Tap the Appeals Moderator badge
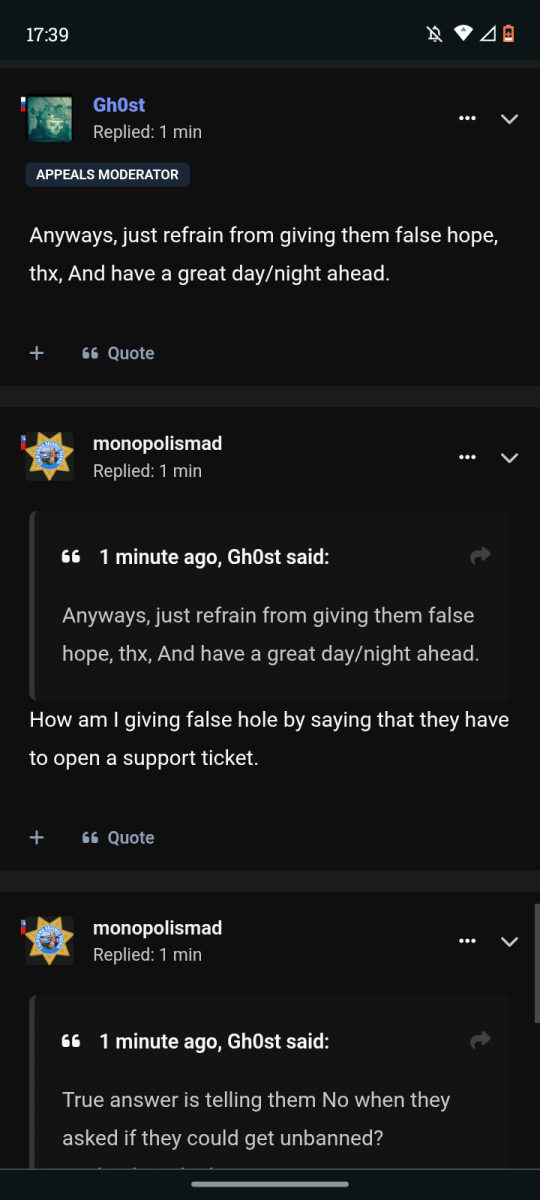The image size is (540, 1200). [107, 174]
